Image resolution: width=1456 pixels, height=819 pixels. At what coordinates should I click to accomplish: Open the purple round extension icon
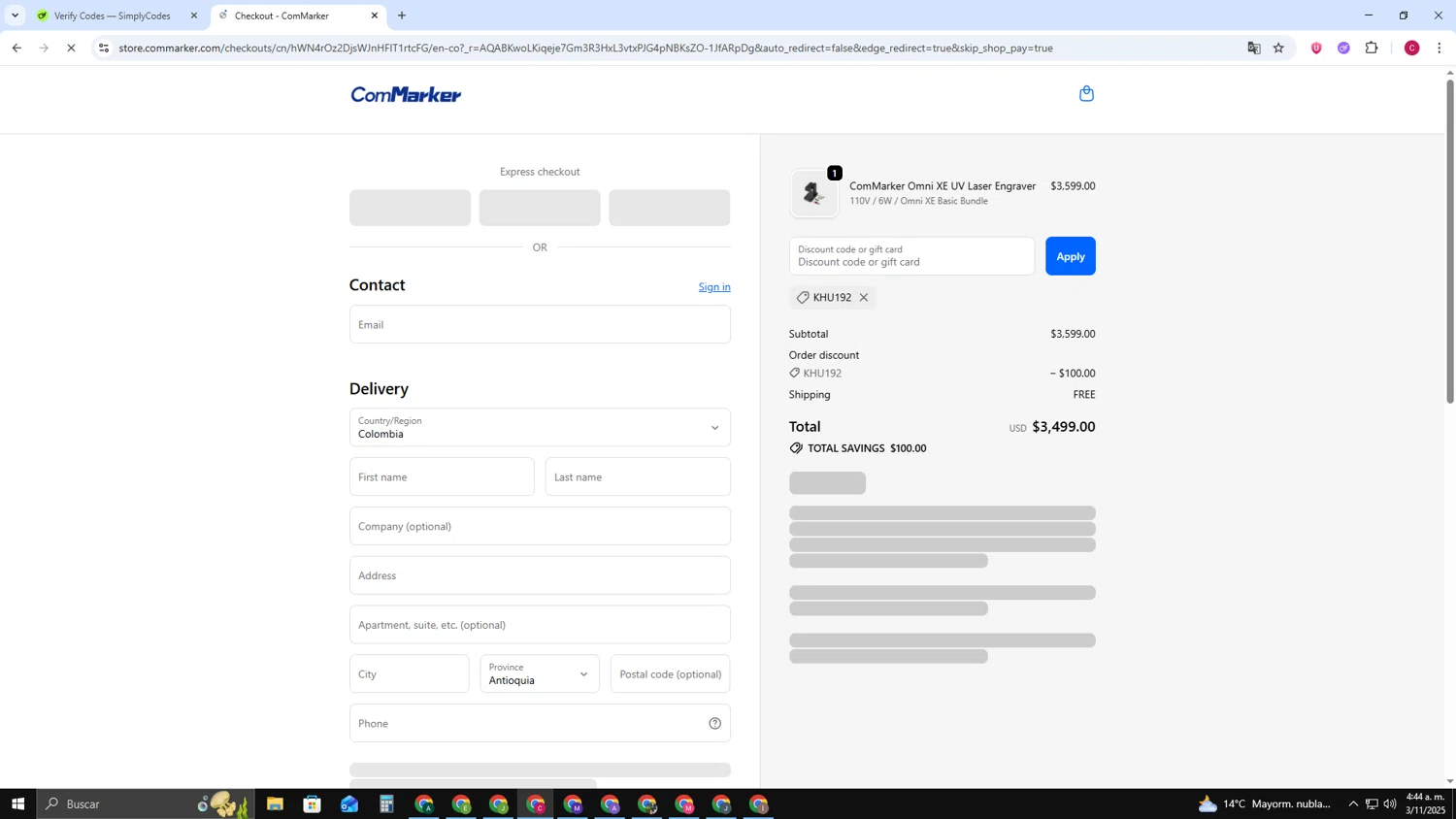(x=1343, y=48)
